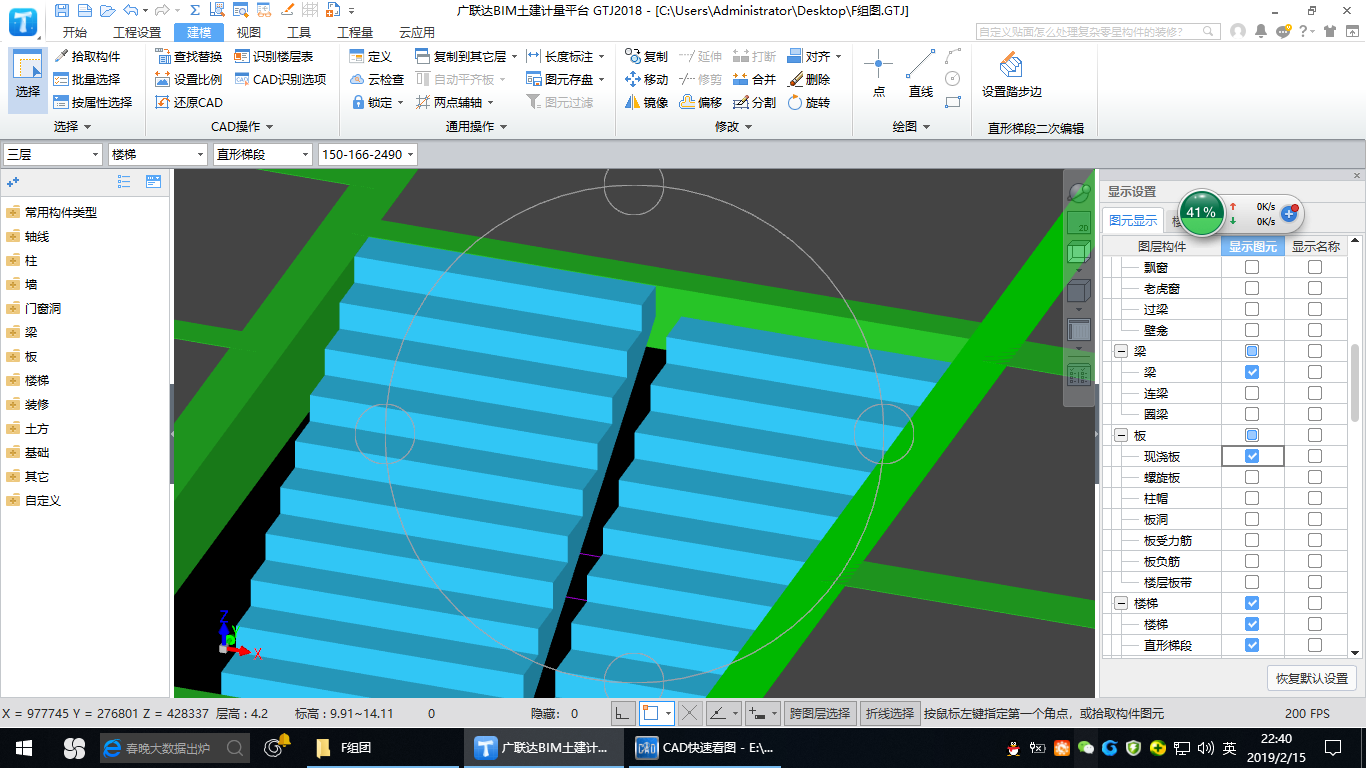Screen dimensions: 1366x768
Task: Open 查找替换 find and replace
Action: click(189, 56)
